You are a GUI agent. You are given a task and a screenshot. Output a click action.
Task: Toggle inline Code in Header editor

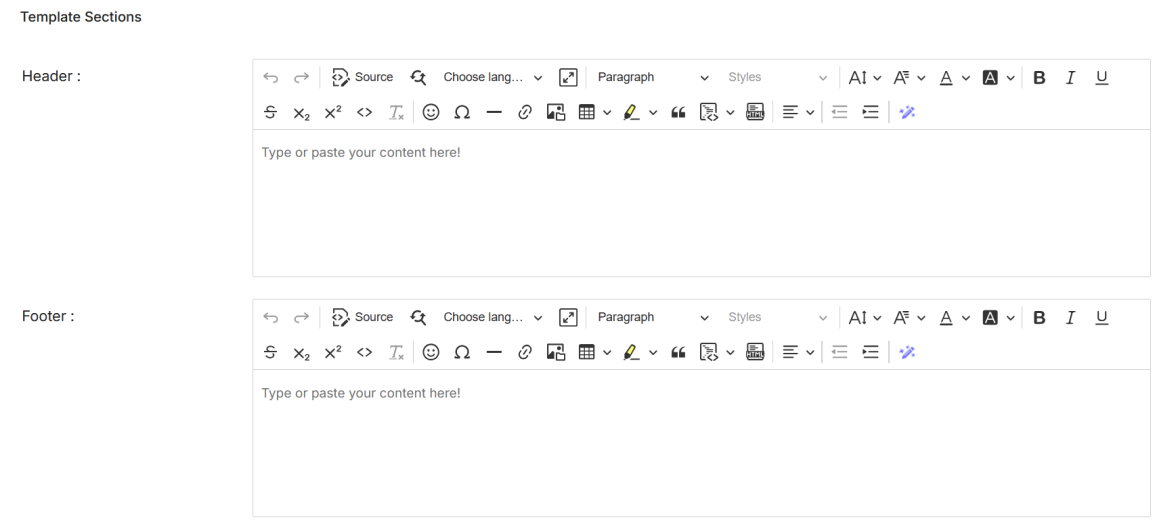point(364,112)
